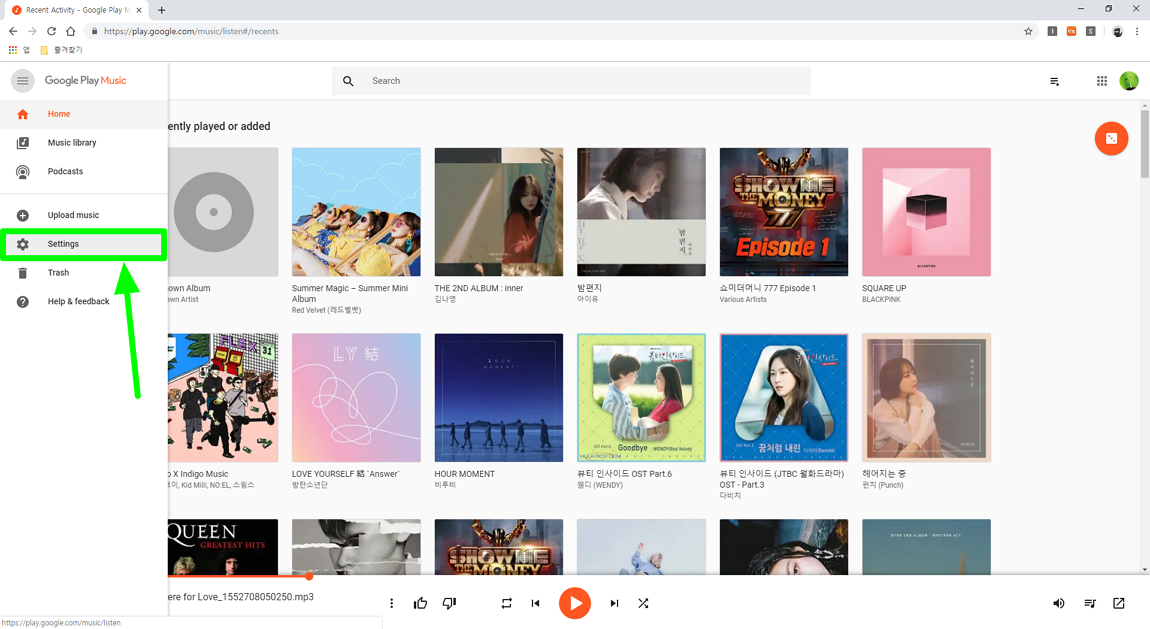
Task: Open Settings in the sidebar
Action: [x=84, y=244]
